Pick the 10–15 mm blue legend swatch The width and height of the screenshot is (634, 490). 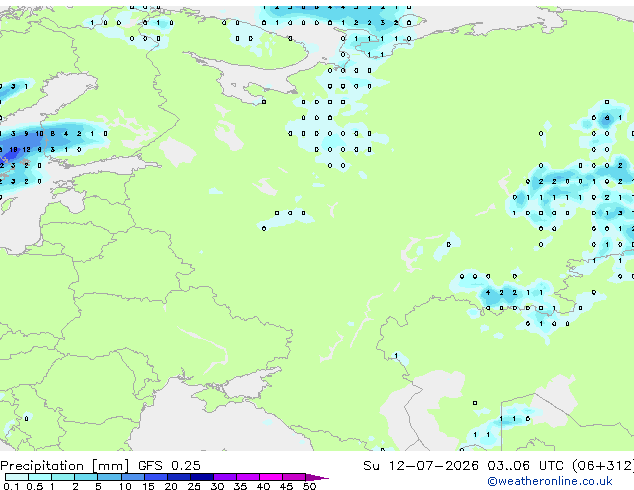coord(132,477)
